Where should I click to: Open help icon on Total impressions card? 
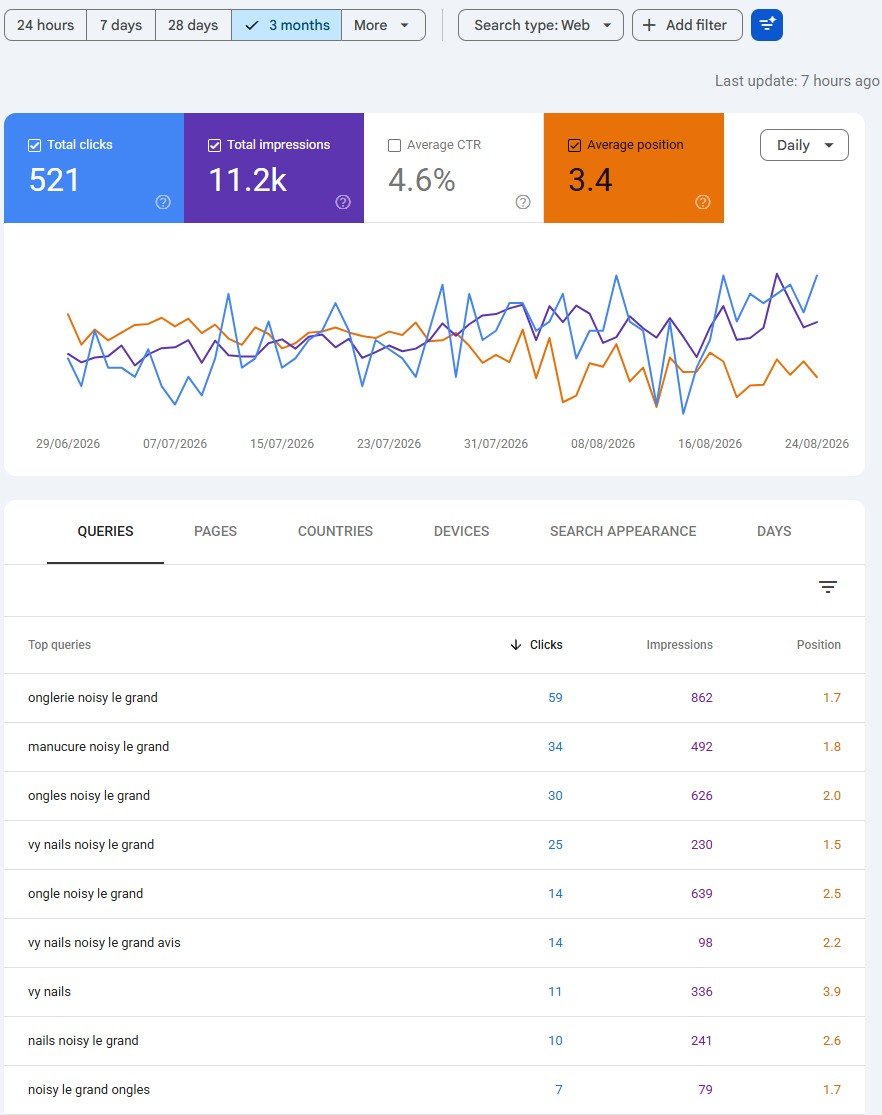(x=343, y=202)
